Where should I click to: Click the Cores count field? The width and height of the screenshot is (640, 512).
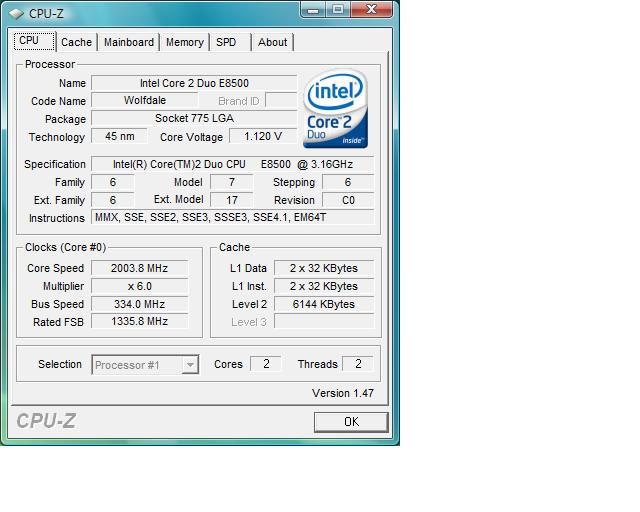266,364
